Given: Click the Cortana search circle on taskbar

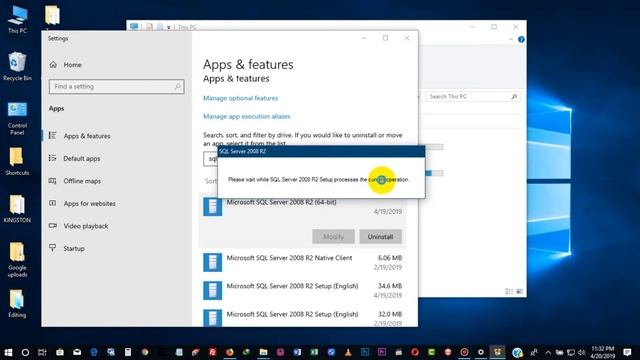Looking at the screenshot, I should tap(25, 352).
